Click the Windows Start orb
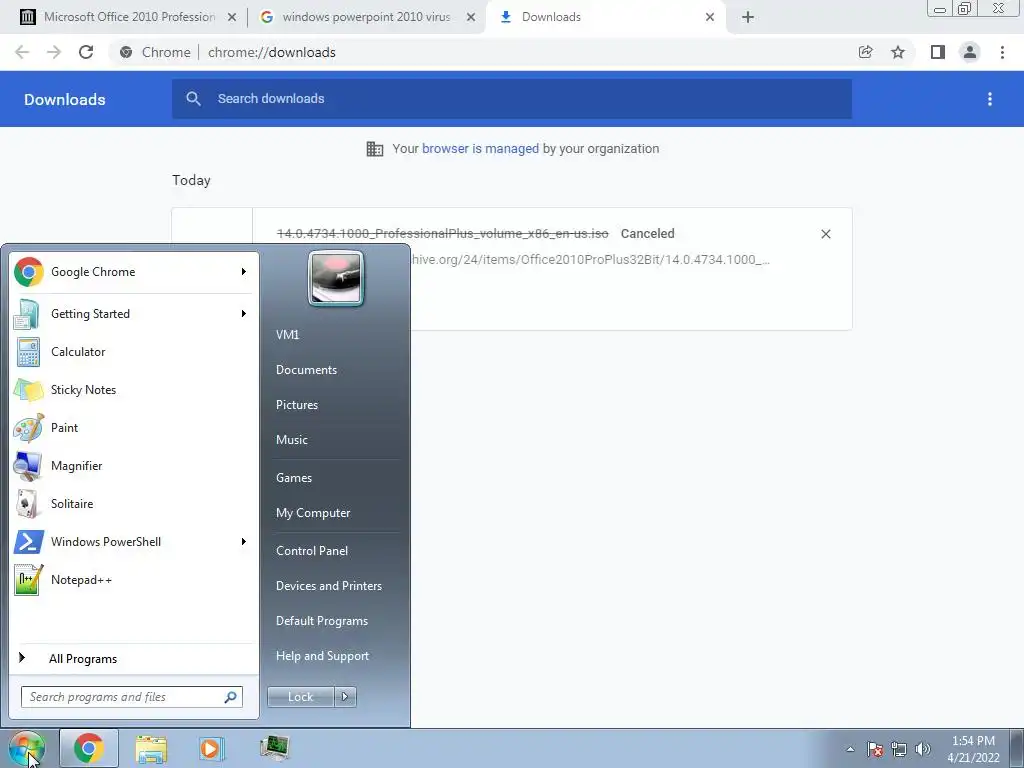Image resolution: width=1024 pixels, height=768 pixels. (x=25, y=748)
